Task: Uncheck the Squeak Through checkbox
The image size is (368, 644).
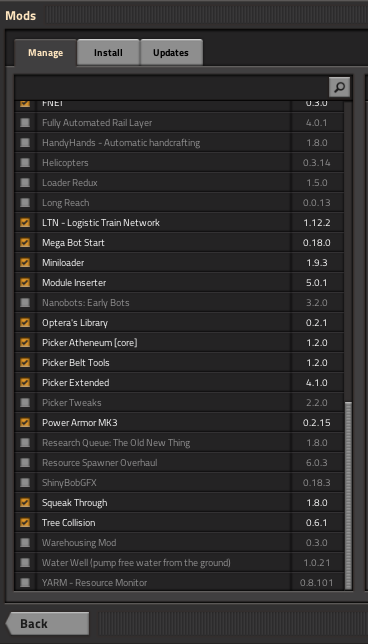Action: [x=25, y=503]
